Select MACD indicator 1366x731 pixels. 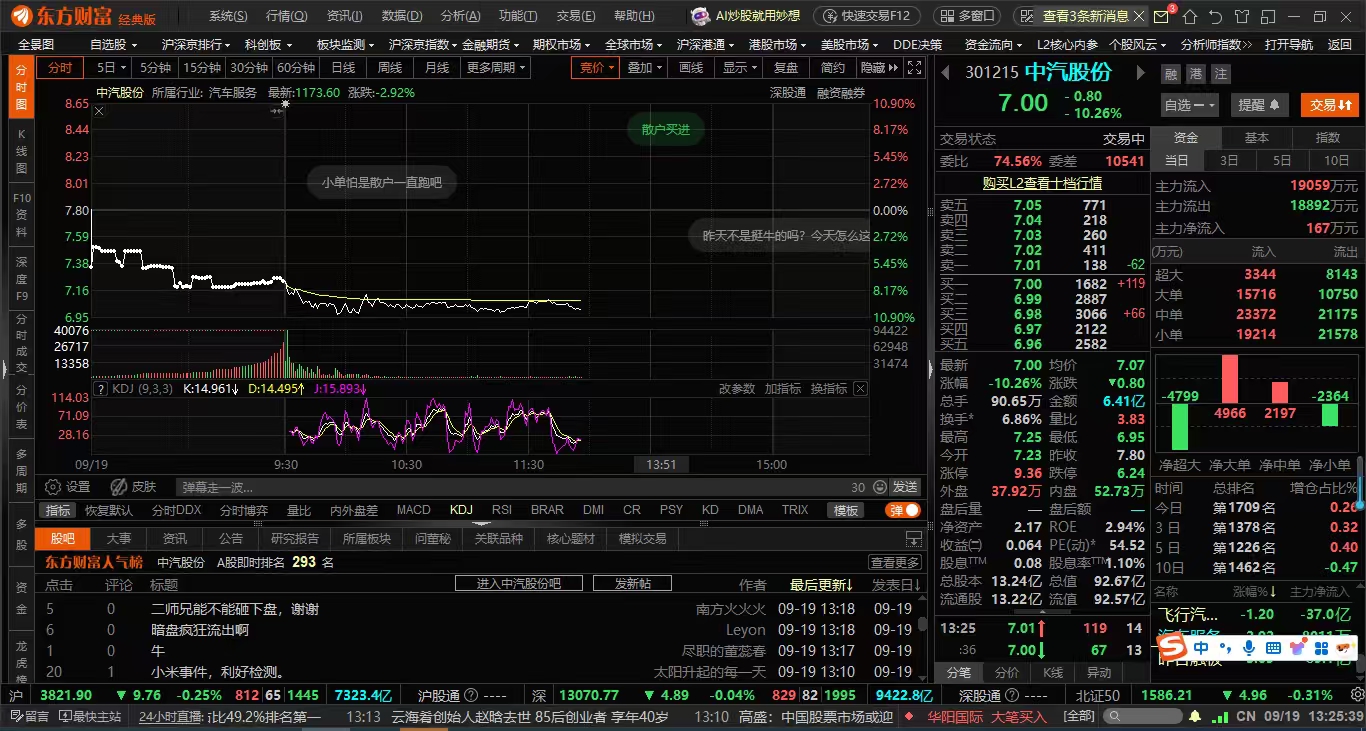[x=413, y=510]
